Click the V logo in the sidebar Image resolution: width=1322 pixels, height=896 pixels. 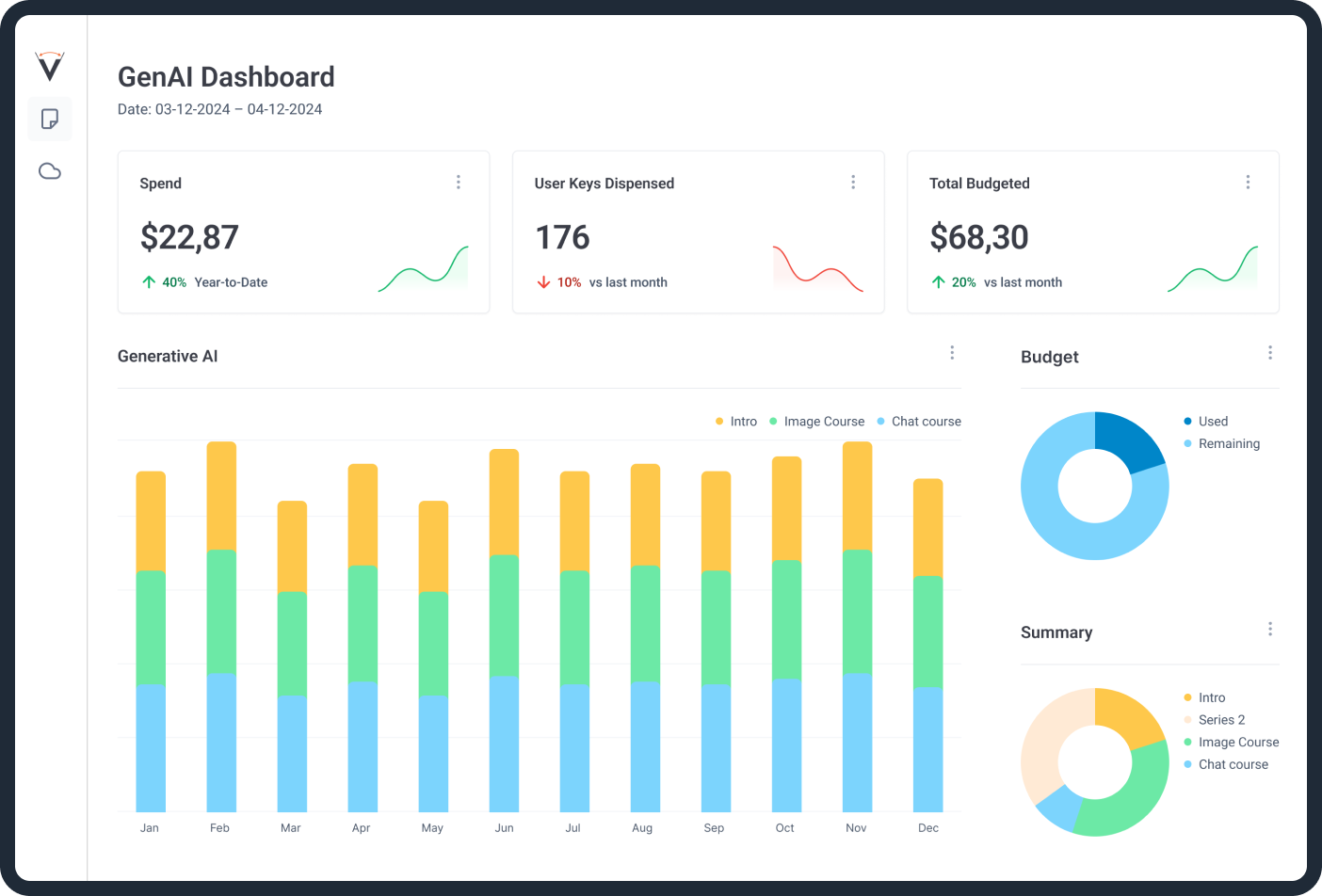pos(49,66)
